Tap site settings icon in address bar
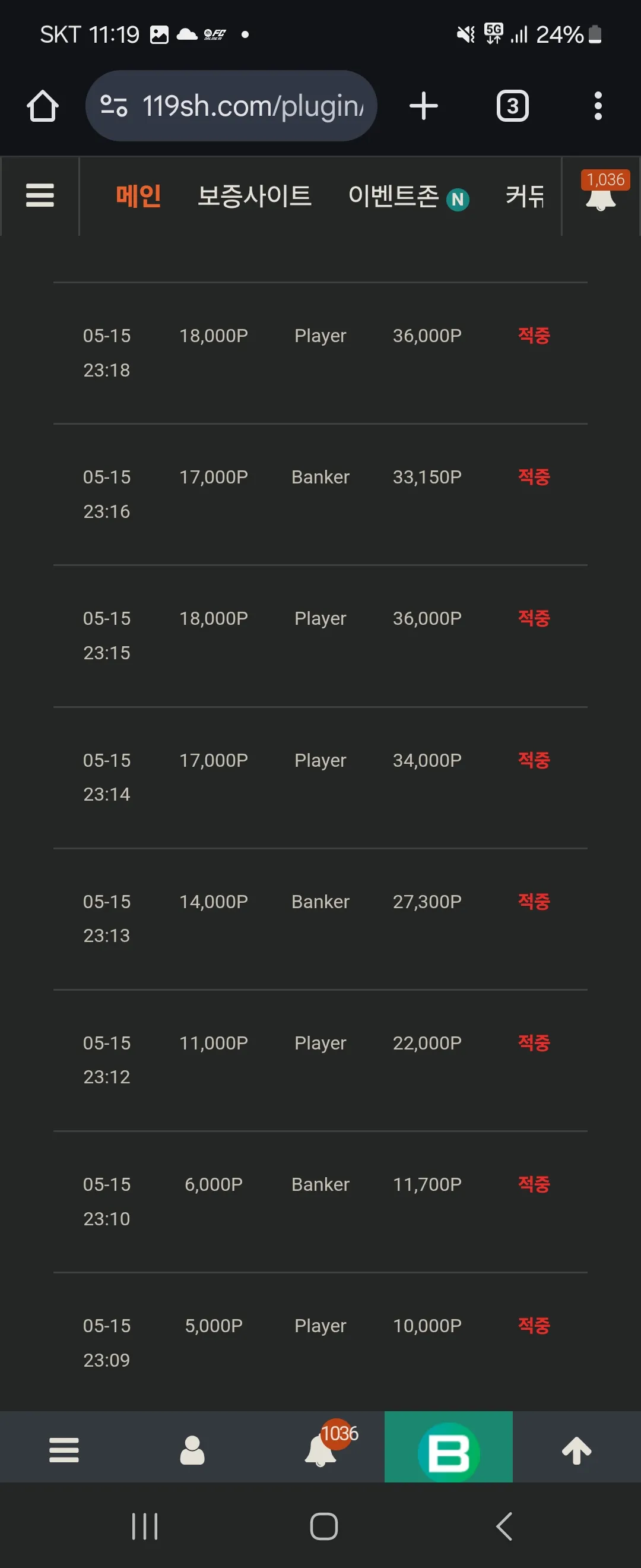Screen dimensions: 641x1568 pyautogui.click(x=114, y=106)
